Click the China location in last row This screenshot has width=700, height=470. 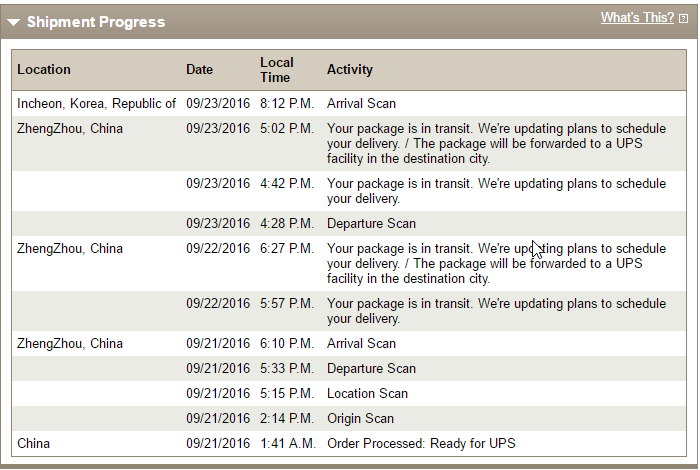pyautogui.click(x=33, y=444)
